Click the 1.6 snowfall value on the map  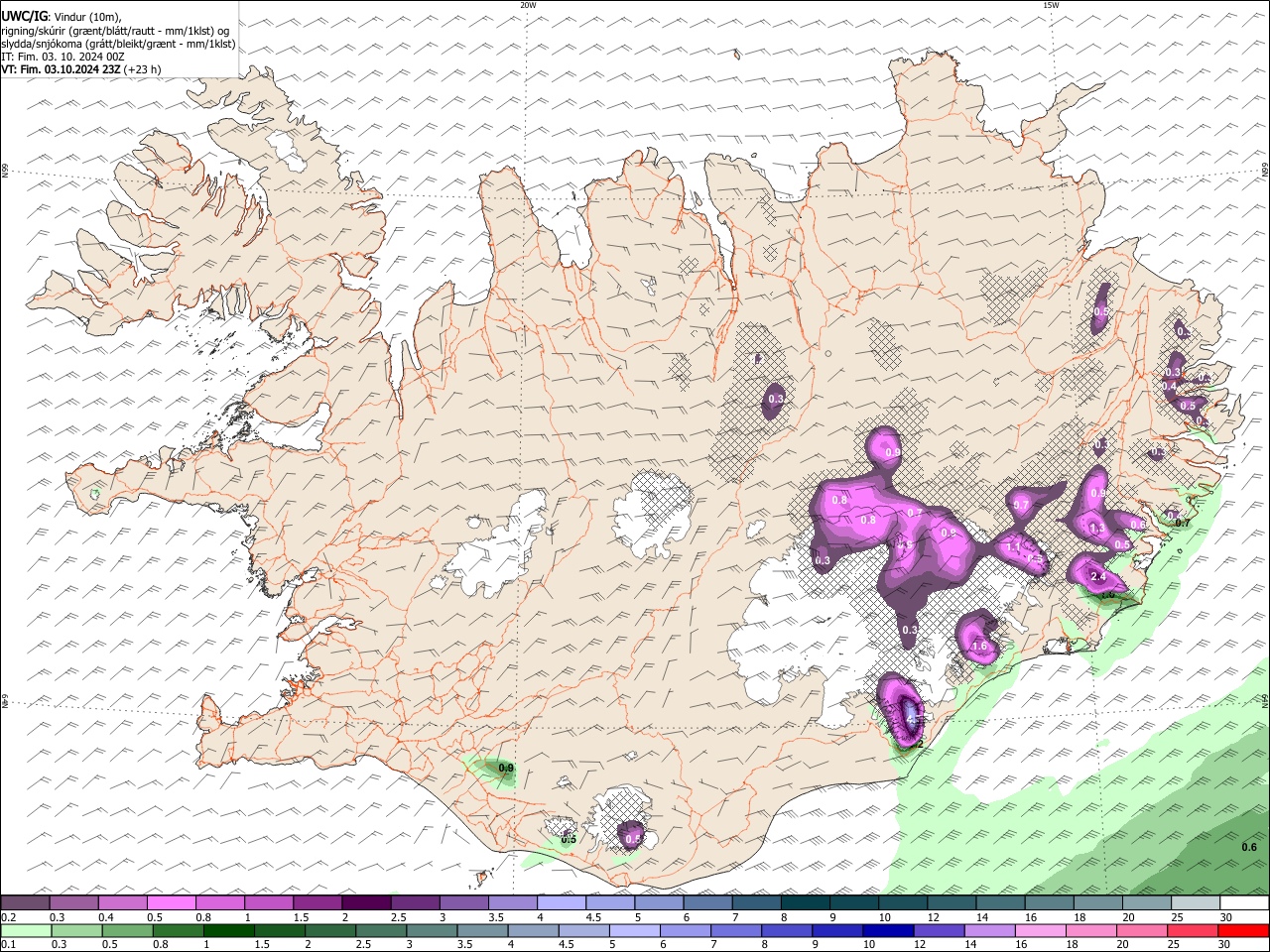(980, 646)
